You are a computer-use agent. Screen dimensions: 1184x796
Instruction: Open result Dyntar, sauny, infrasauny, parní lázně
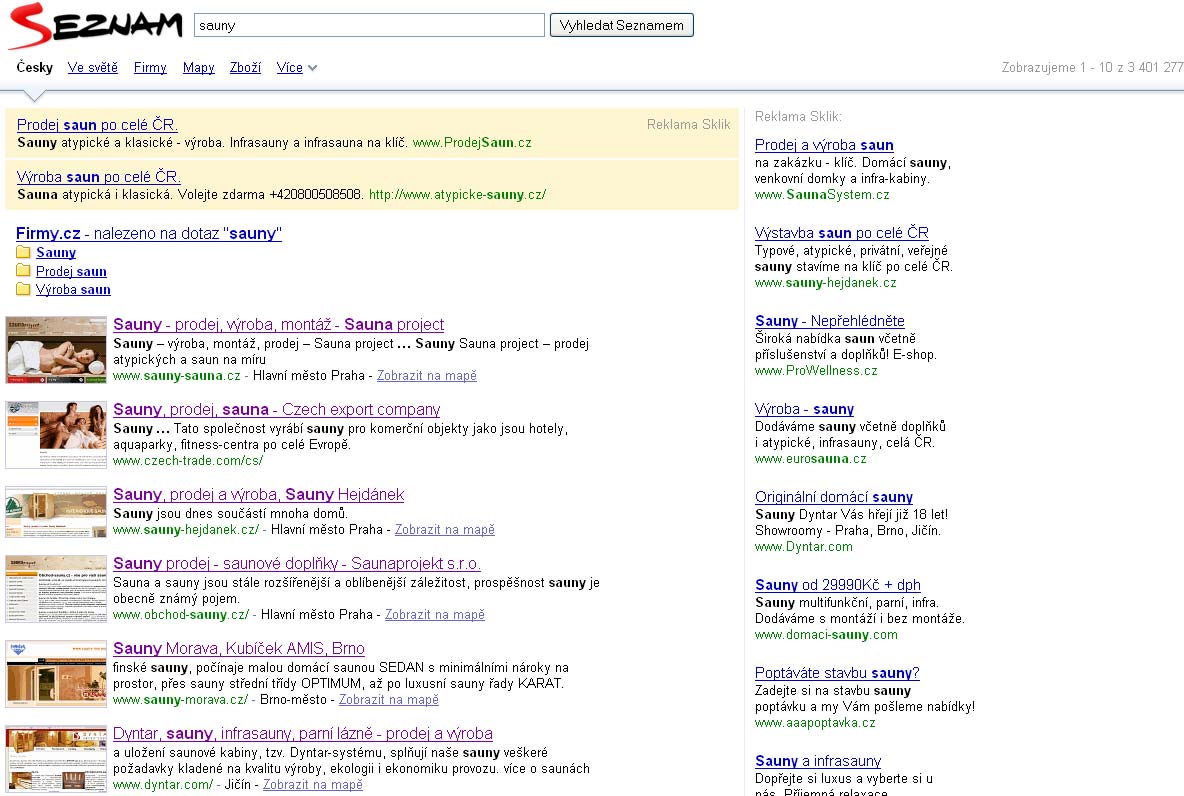pyautogui.click(x=303, y=733)
